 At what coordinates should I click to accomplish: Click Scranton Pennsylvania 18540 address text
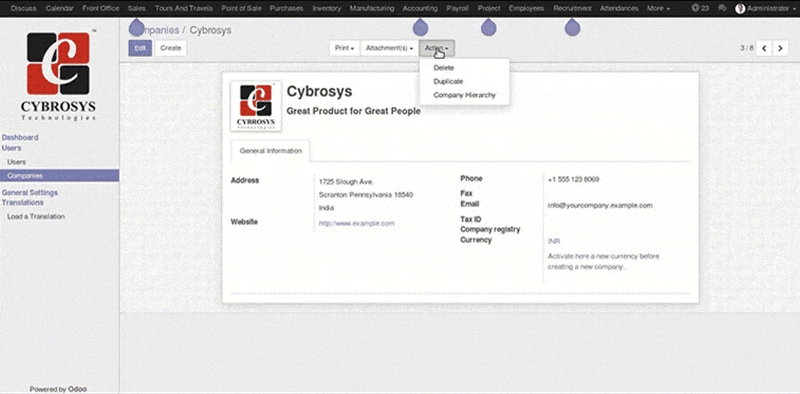pos(366,194)
